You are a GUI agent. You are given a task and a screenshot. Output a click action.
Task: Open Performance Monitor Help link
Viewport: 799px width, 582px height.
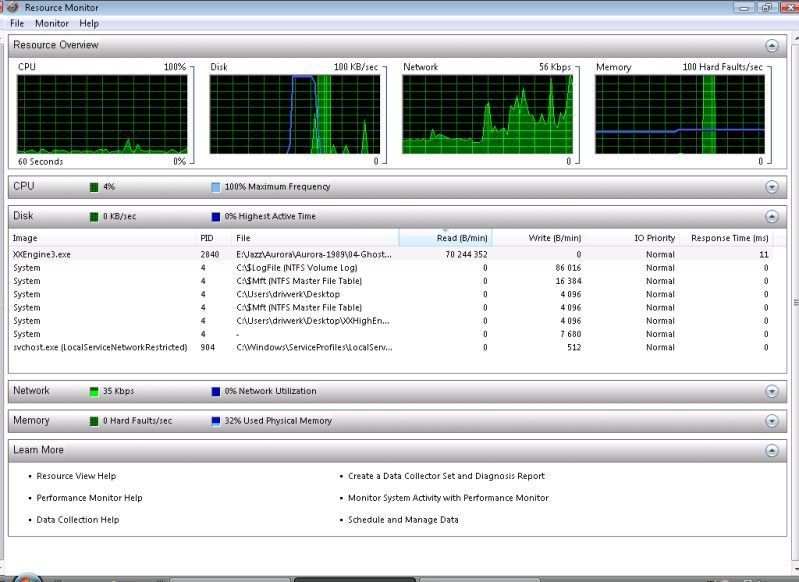[x=89, y=498]
